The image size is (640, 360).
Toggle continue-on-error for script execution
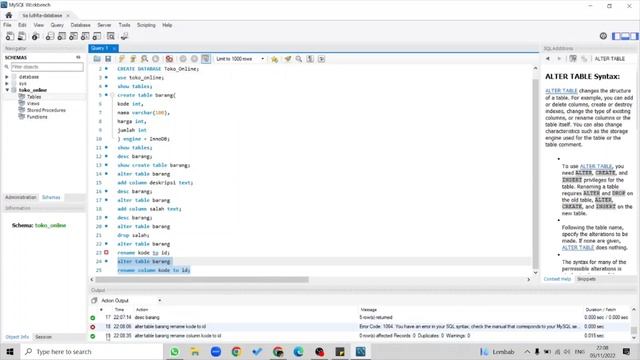(169, 59)
